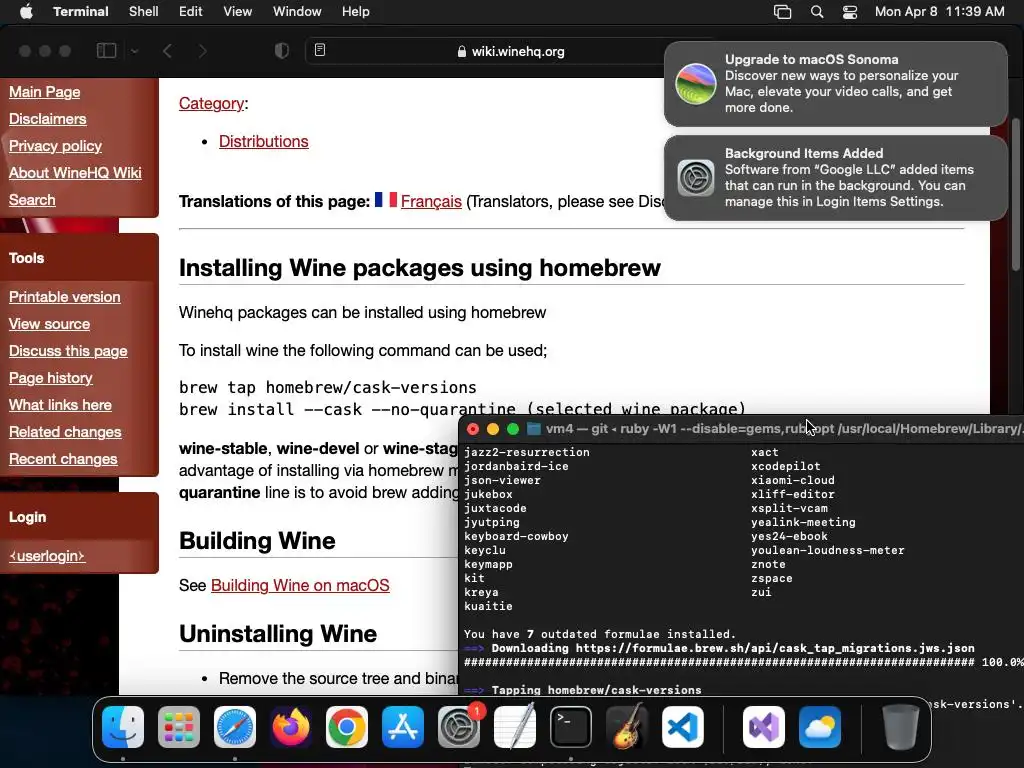Click the Stage Manager icon in menu bar
This screenshot has width=1024, height=768.
pos(782,12)
